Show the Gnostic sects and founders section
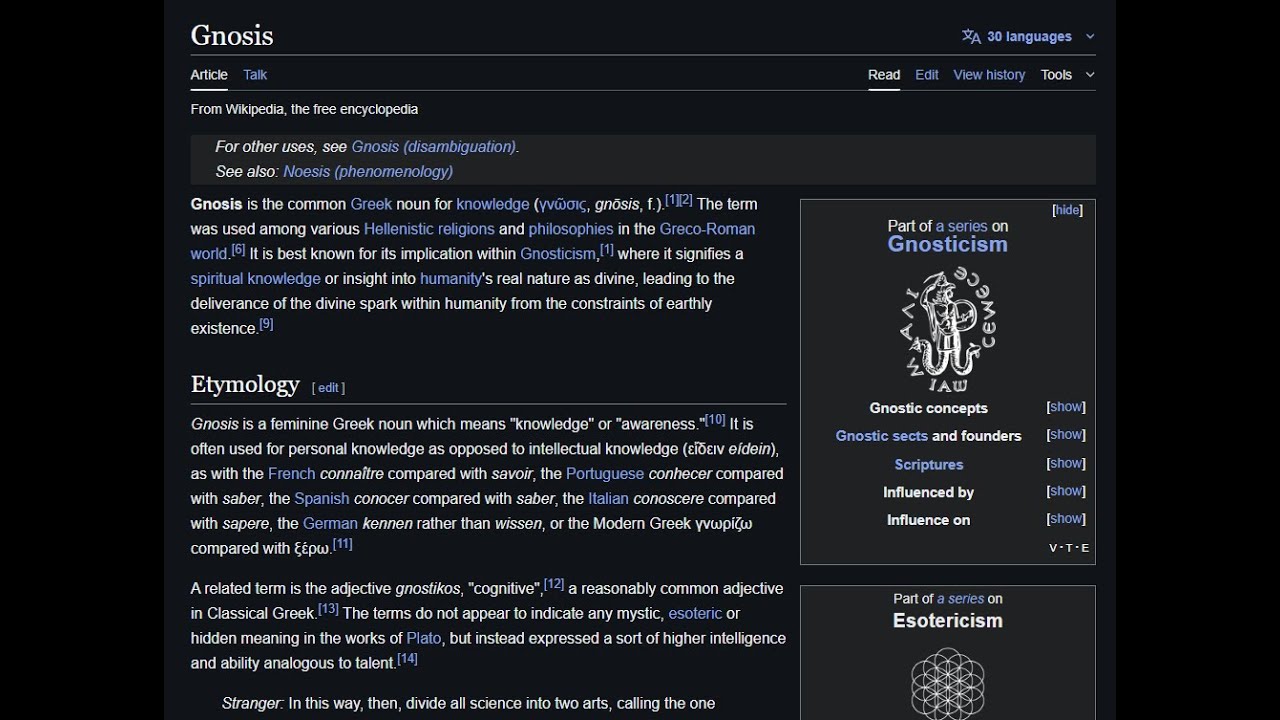 pyautogui.click(x=1066, y=435)
